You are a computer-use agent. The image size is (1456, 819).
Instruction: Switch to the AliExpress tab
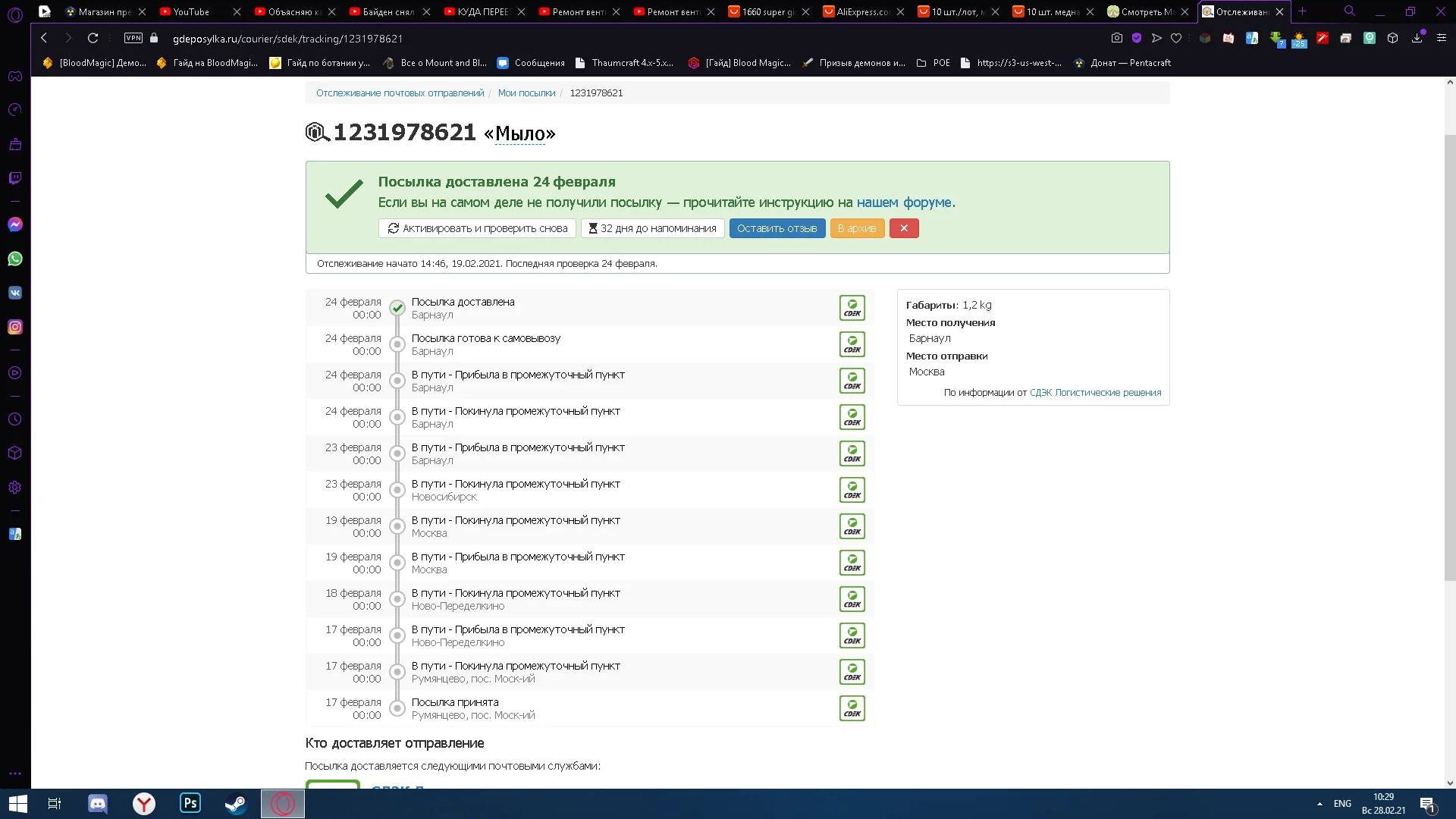(x=862, y=11)
